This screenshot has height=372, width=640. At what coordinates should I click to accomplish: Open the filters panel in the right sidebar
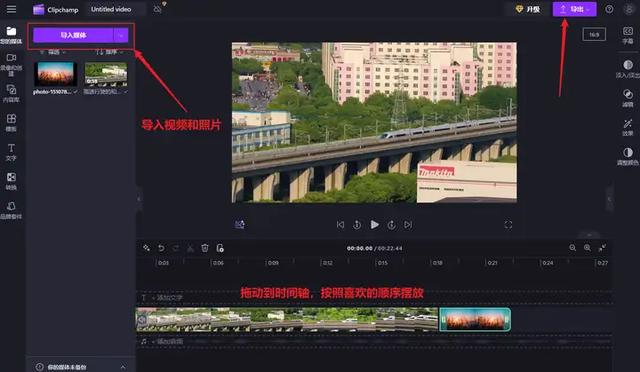click(628, 98)
